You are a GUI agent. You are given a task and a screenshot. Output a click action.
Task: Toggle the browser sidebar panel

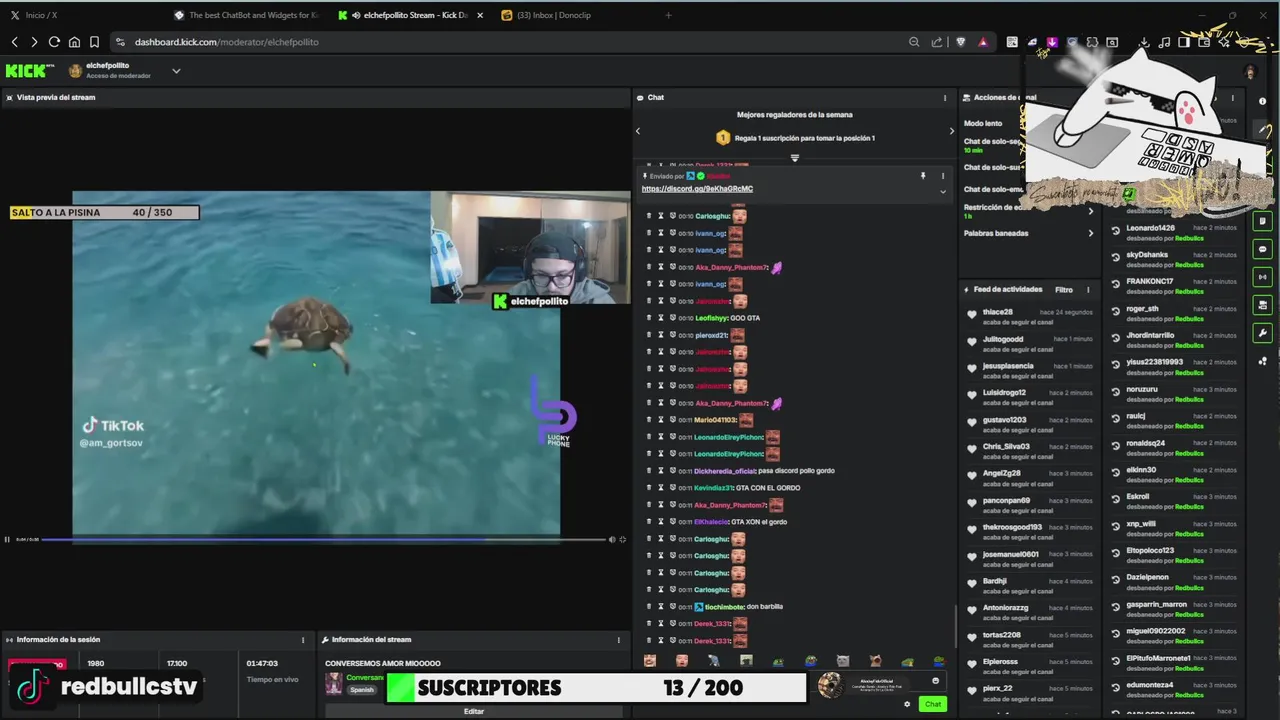click(1184, 42)
